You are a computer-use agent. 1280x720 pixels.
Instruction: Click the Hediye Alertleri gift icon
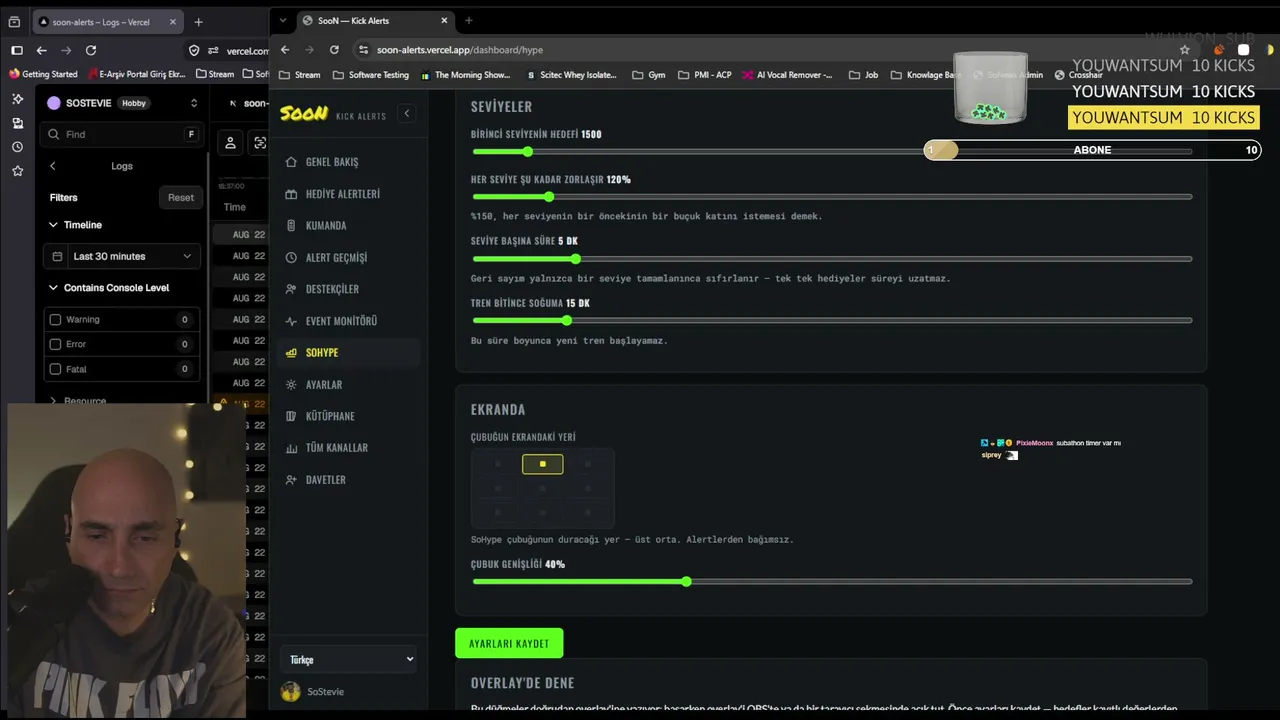coord(291,194)
